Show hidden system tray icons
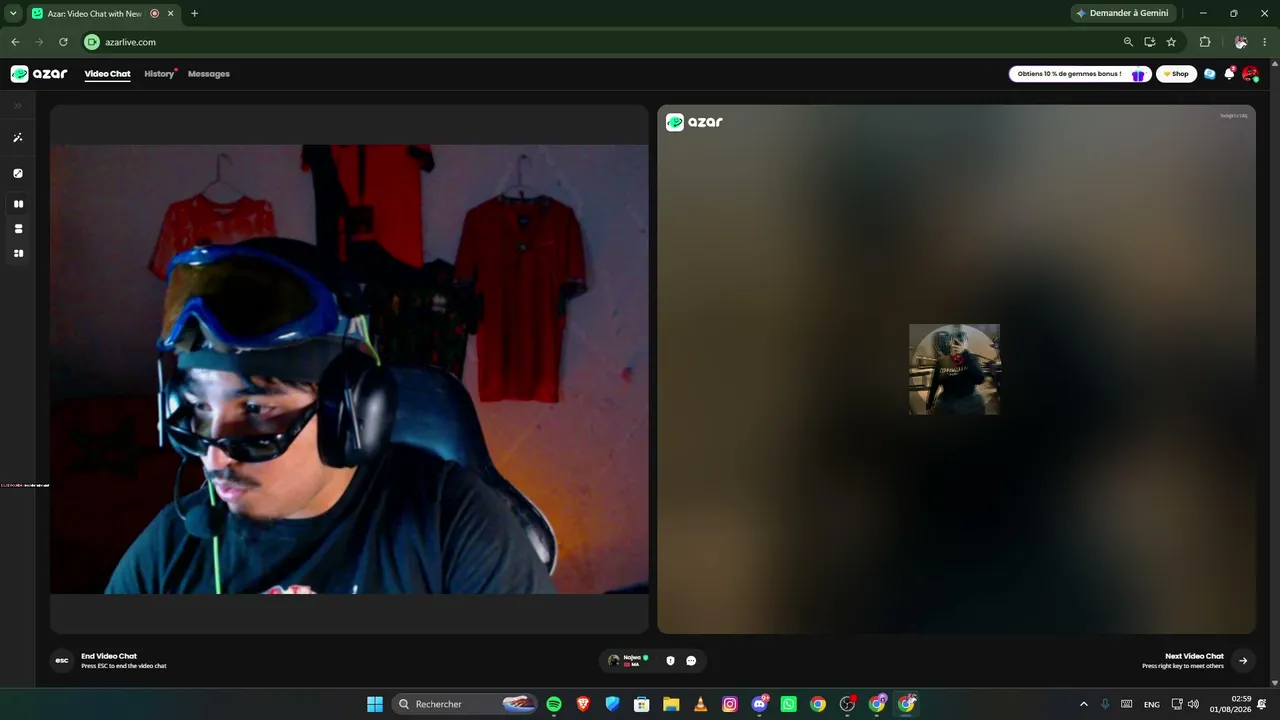Image resolution: width=1280 pixels, height=720 pixels. pyautogui.click(x=1083, y=704)
